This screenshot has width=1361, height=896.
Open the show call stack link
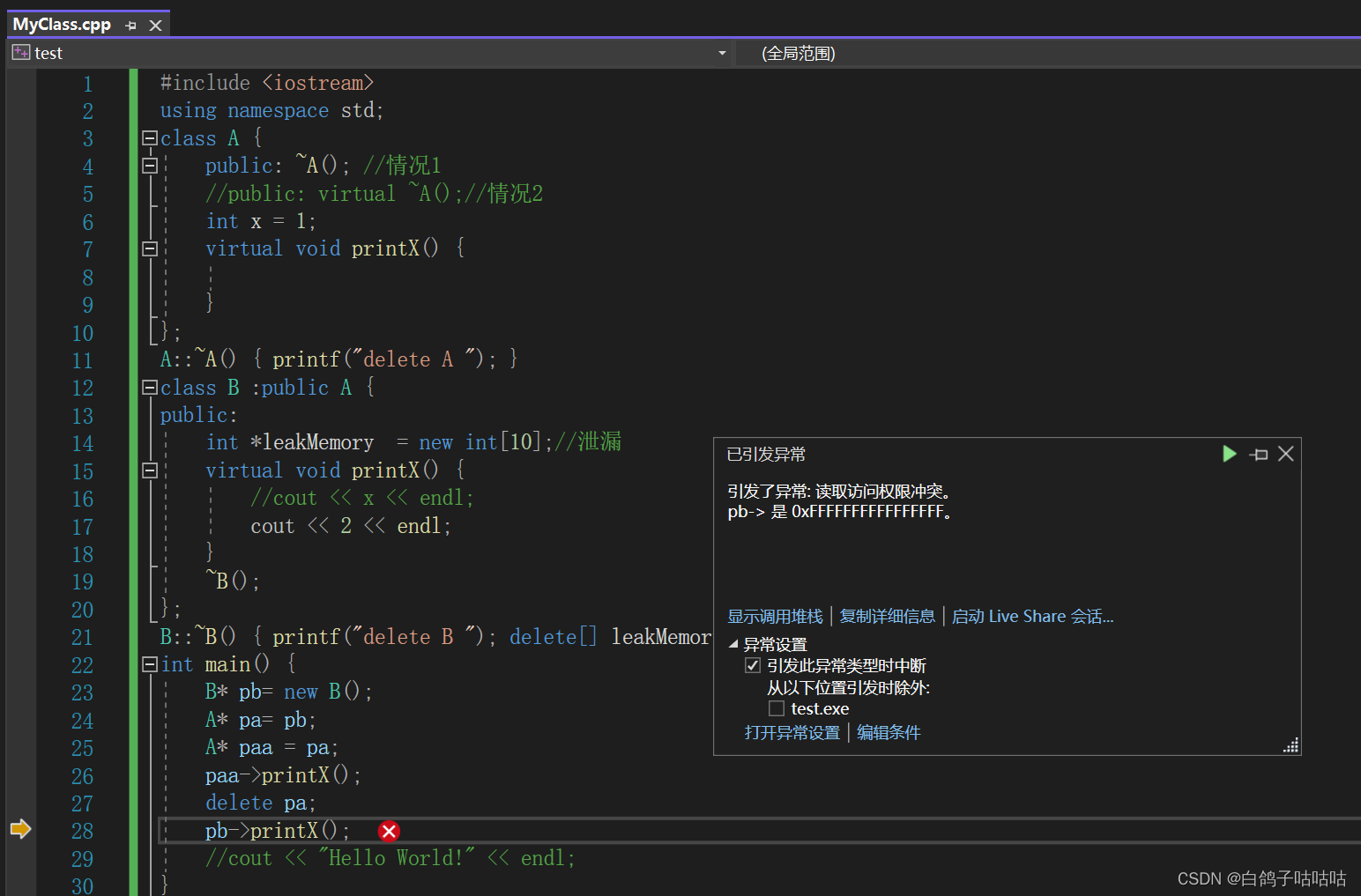pyautogui.click(x=775, y=616)
